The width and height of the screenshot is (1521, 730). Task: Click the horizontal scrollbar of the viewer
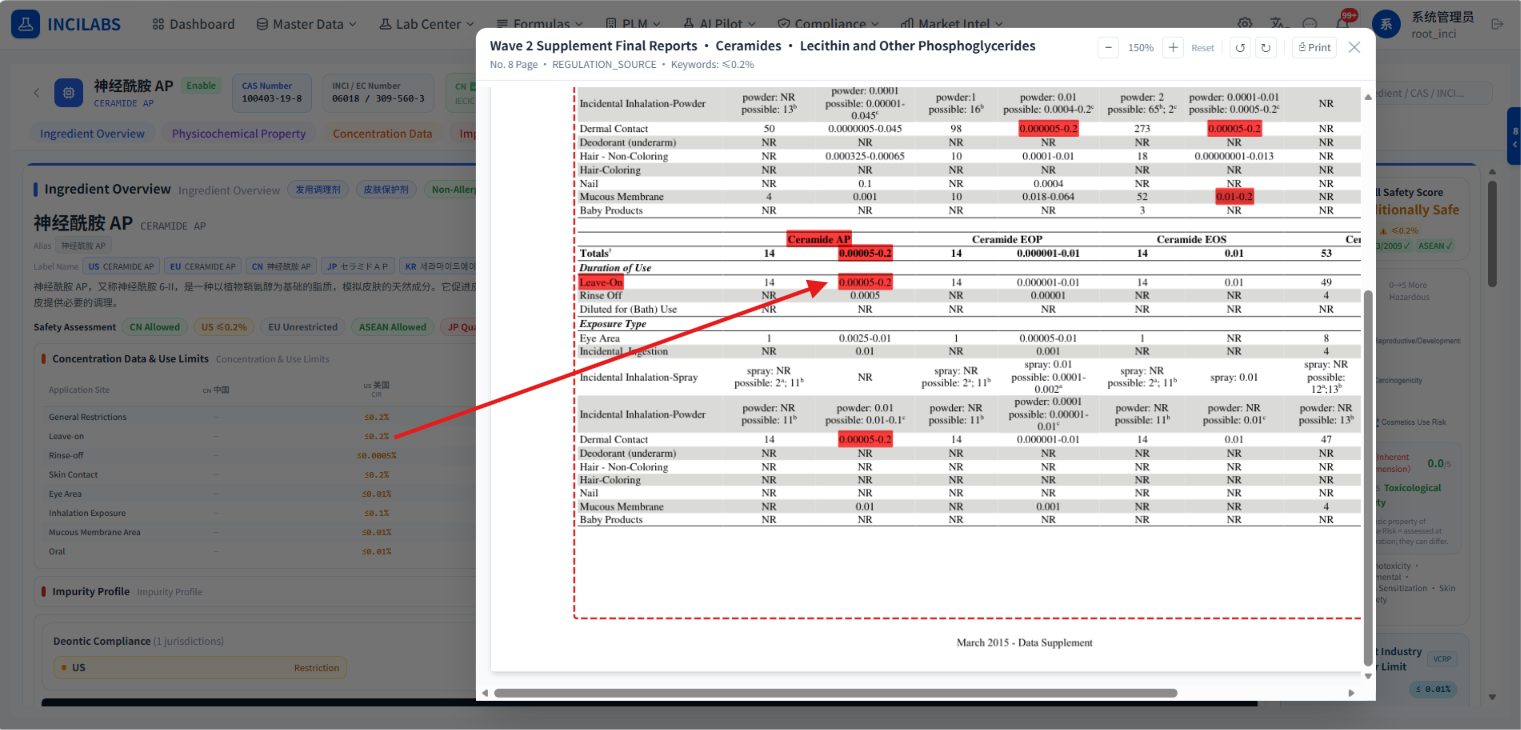[x=835, y=693]
